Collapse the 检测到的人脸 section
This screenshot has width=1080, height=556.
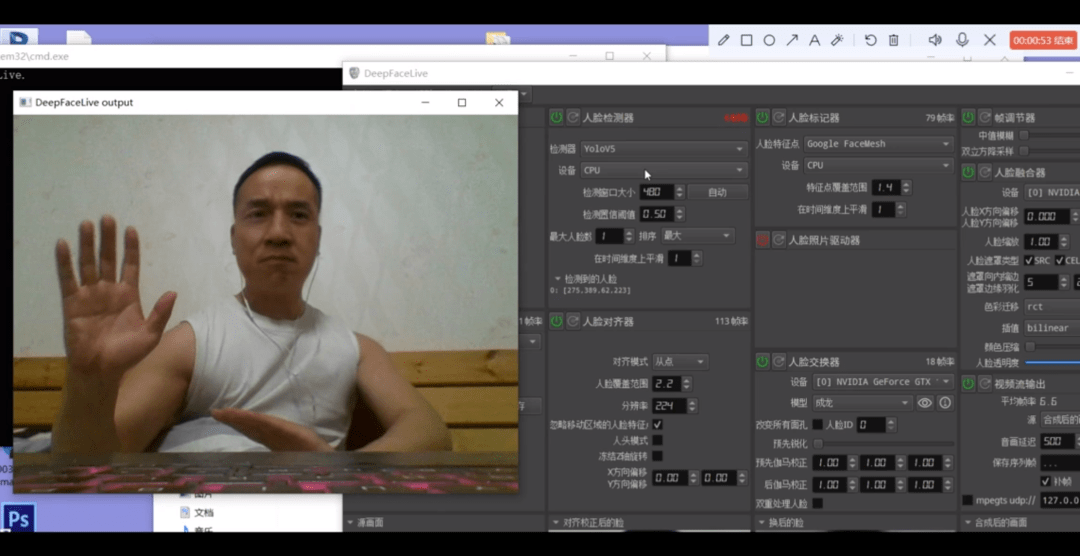click(558, 279)
